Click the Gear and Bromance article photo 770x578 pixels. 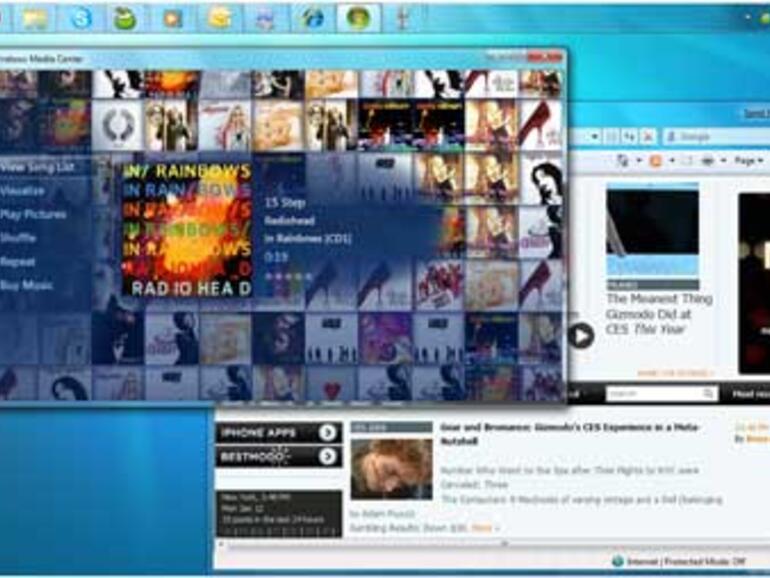tap(391, 469)
